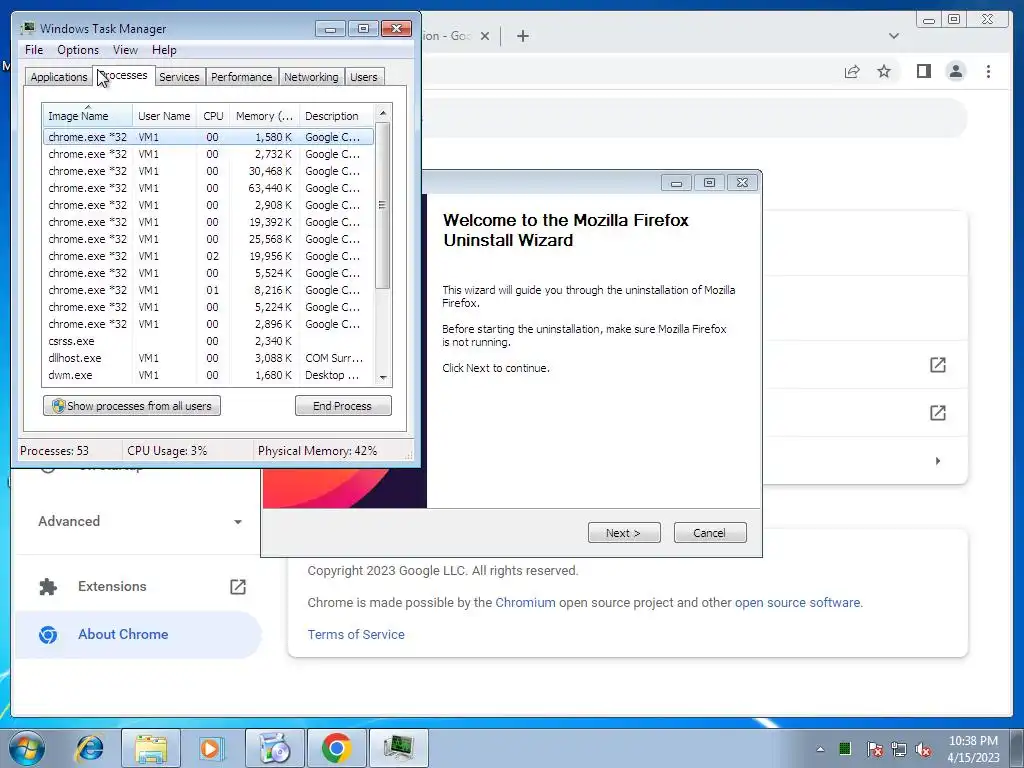Open the Task Manager File menu
The width and height of the screenshot is (1024, 768).
[34, 50]
